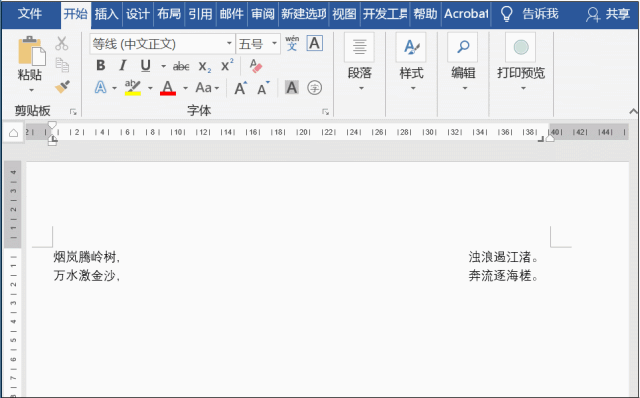Click the Change Case Aa button
Image resolution: width=640 pixels, height=398 pixels.
[x=207, y=87]
